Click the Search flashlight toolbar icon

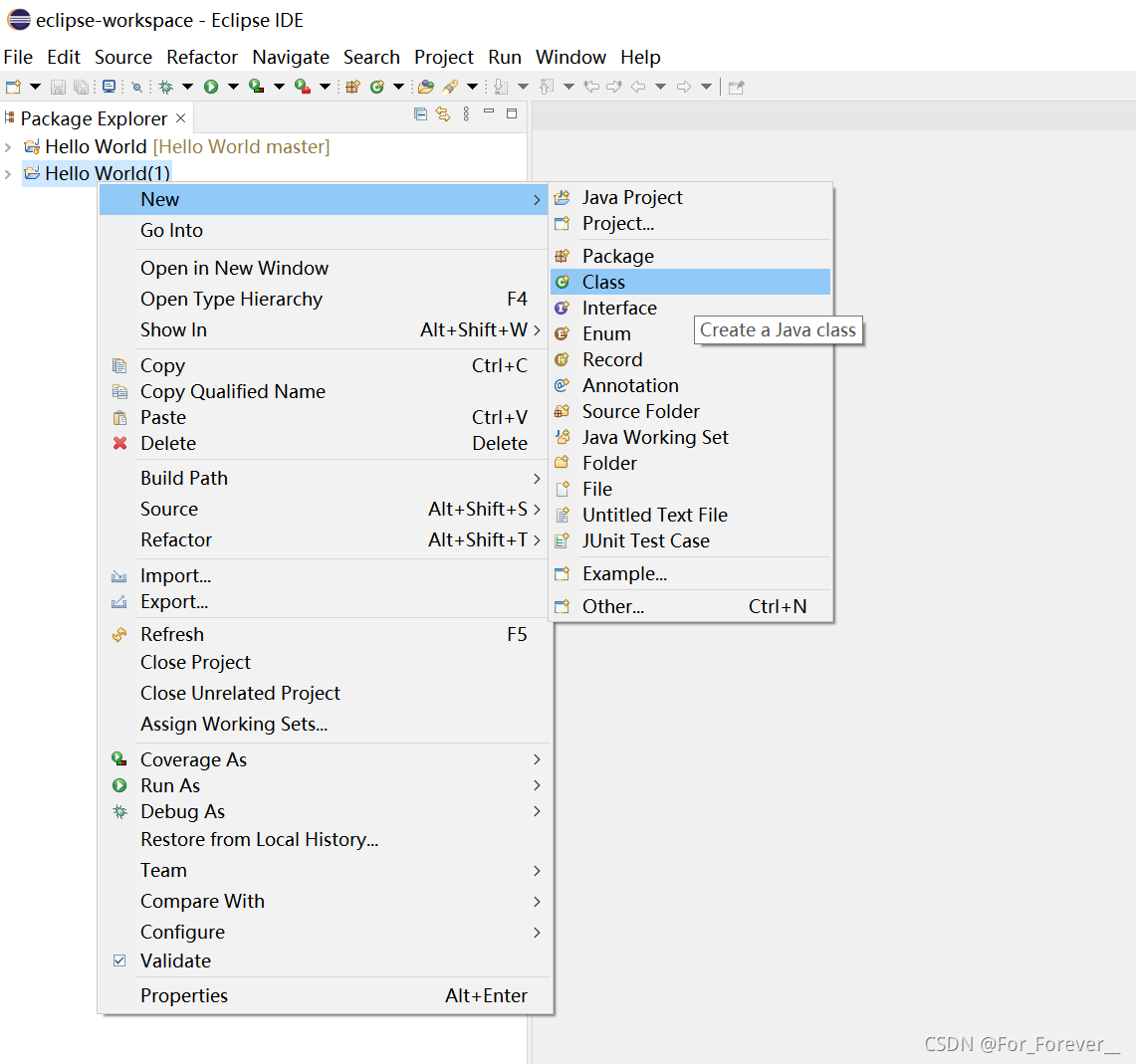point(450,87)
